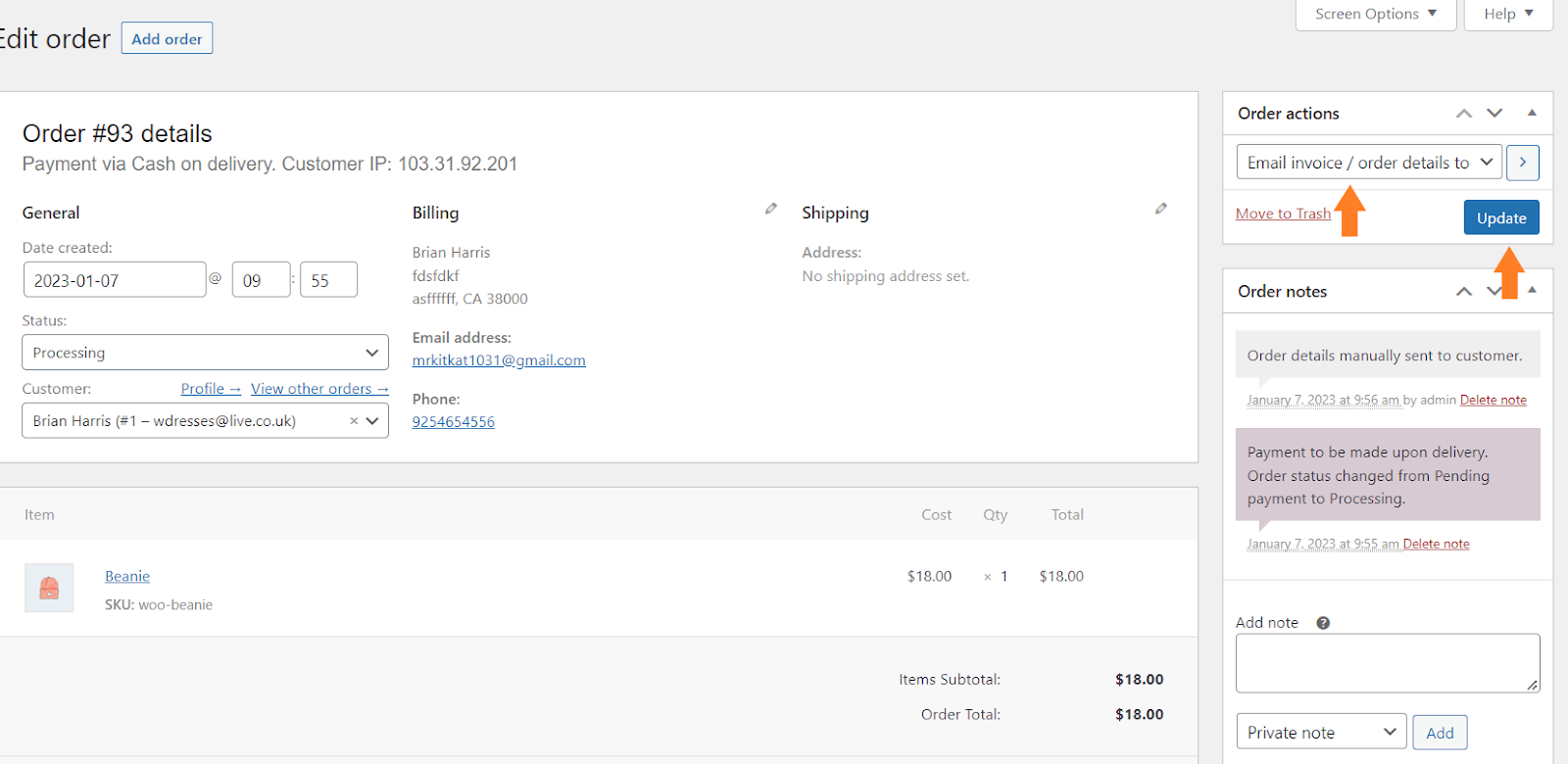Click the Update order button

point(1501,217)
